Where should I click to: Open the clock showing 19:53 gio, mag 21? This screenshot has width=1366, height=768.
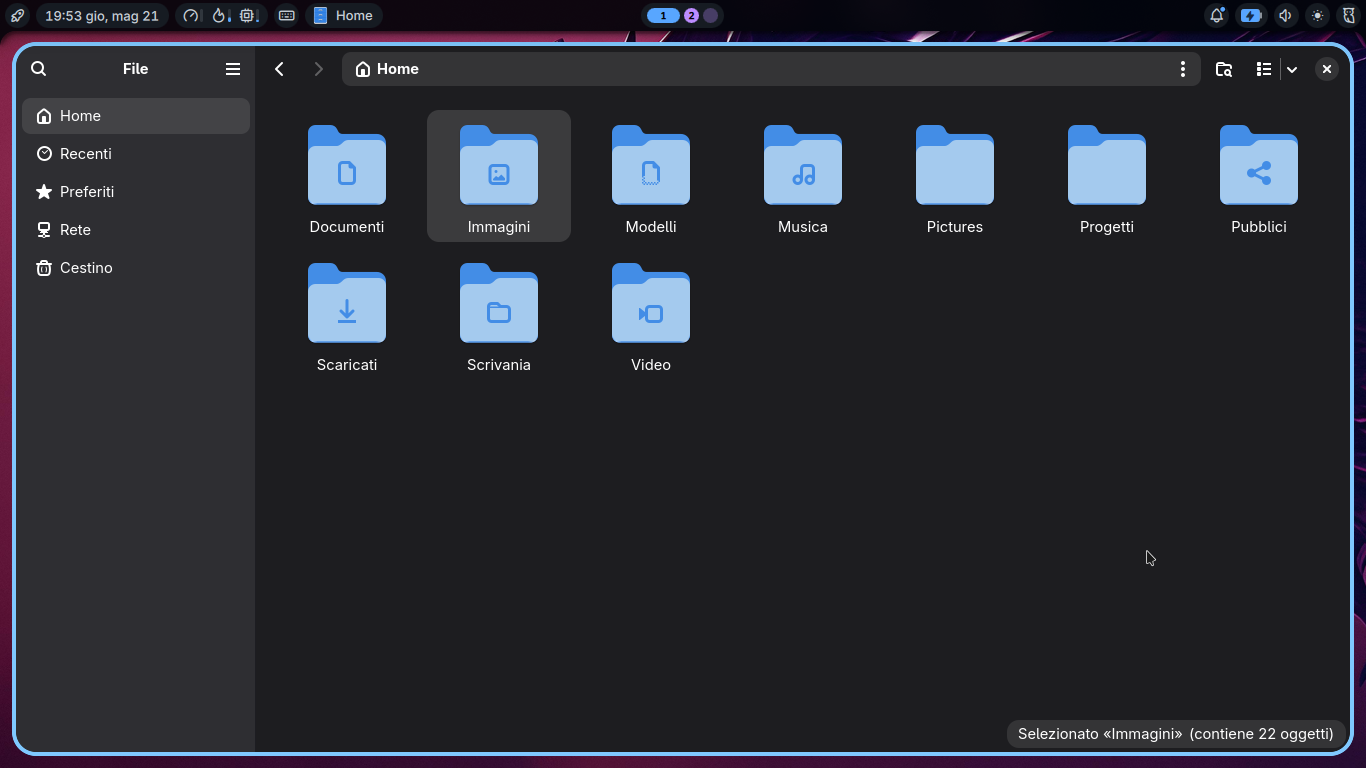coord(102,16)
